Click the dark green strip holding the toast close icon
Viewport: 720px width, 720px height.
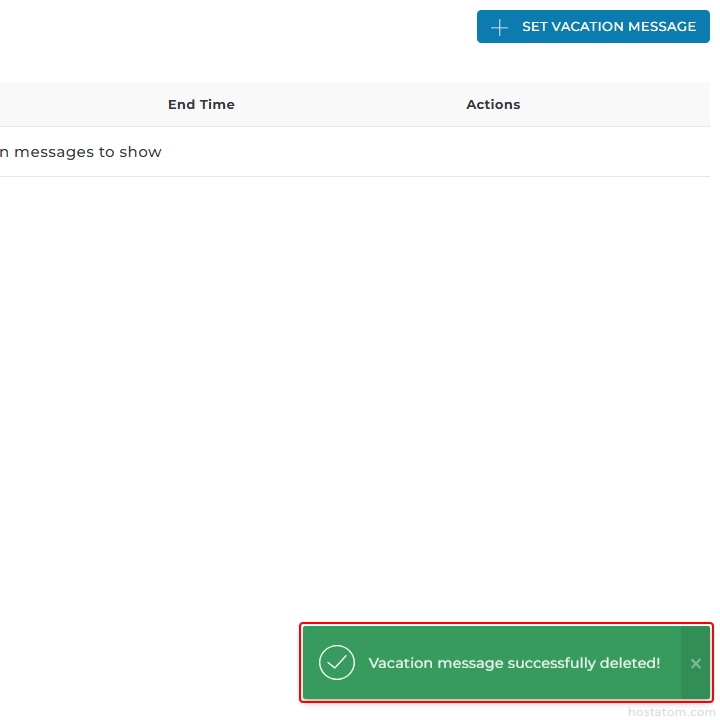pos(696,640)
